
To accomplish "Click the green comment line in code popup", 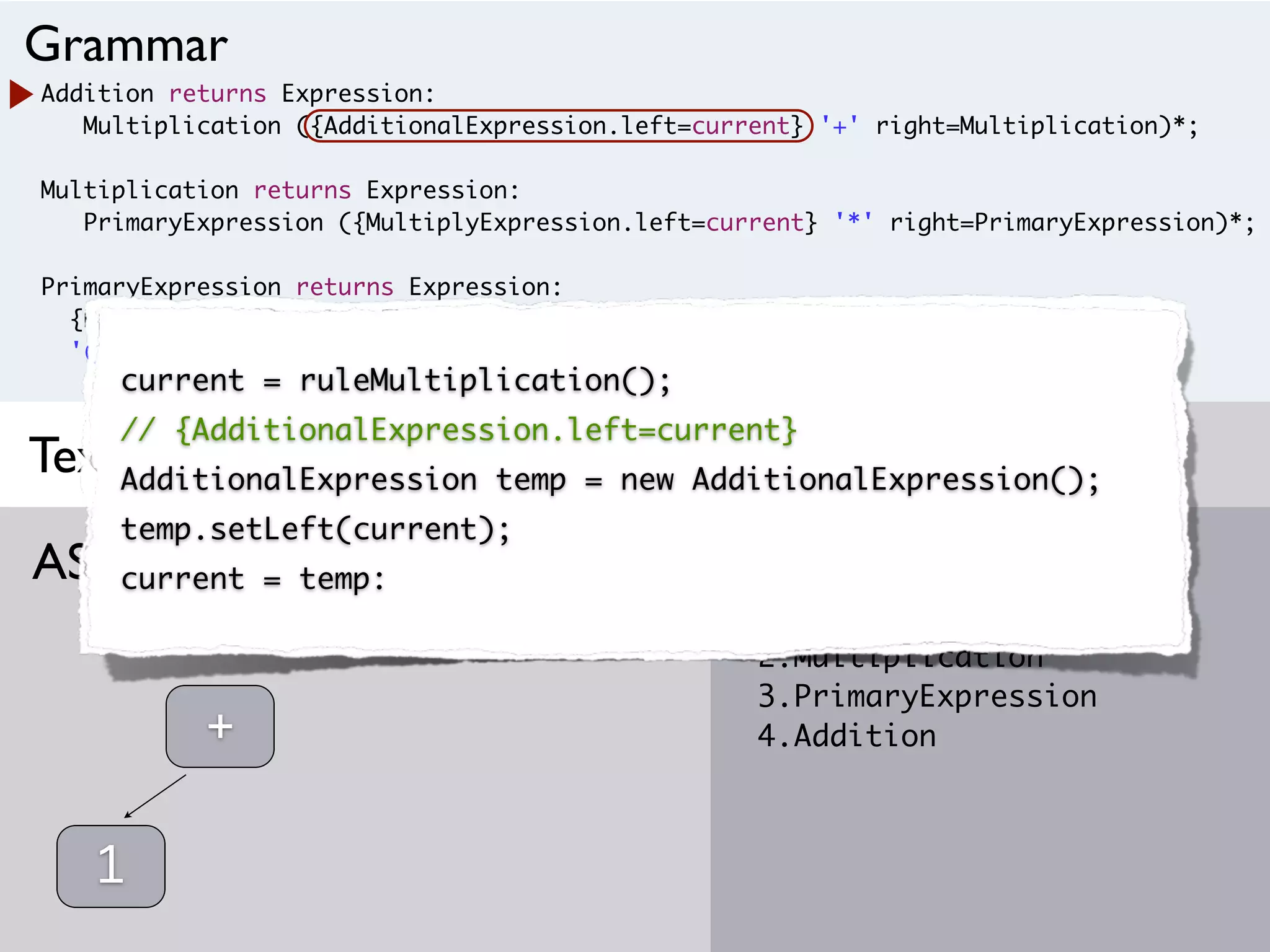I will pos(459,430).
